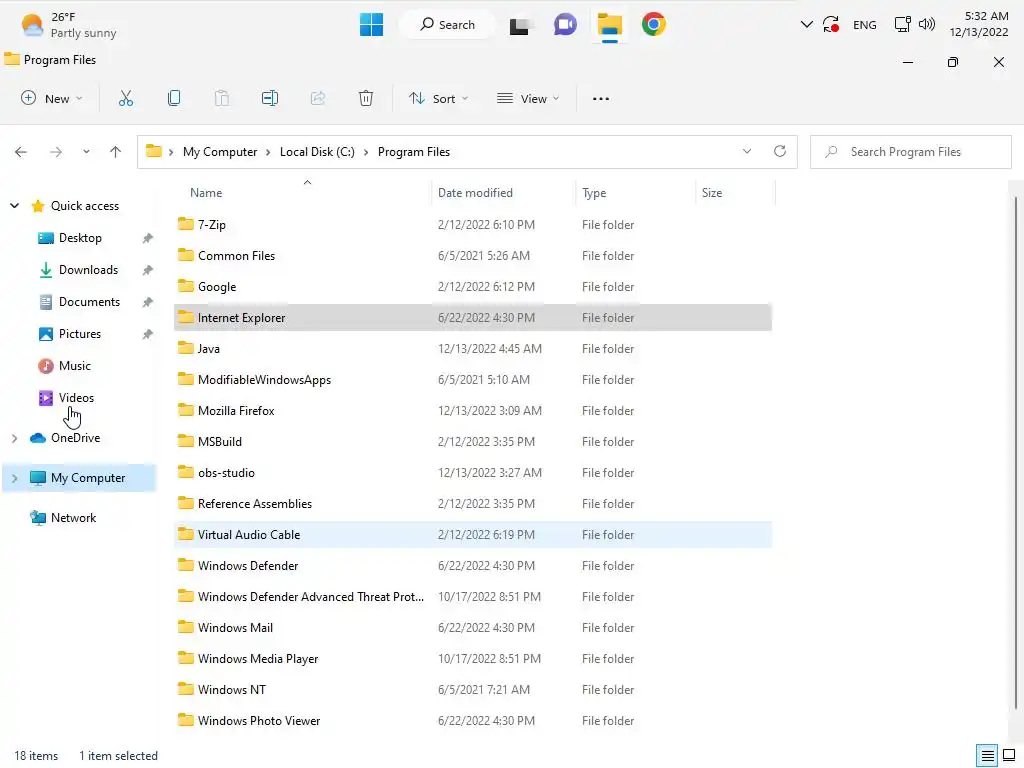Open the Chat app on taskbar
The image size is (1024, 768).
click(565, 25)
